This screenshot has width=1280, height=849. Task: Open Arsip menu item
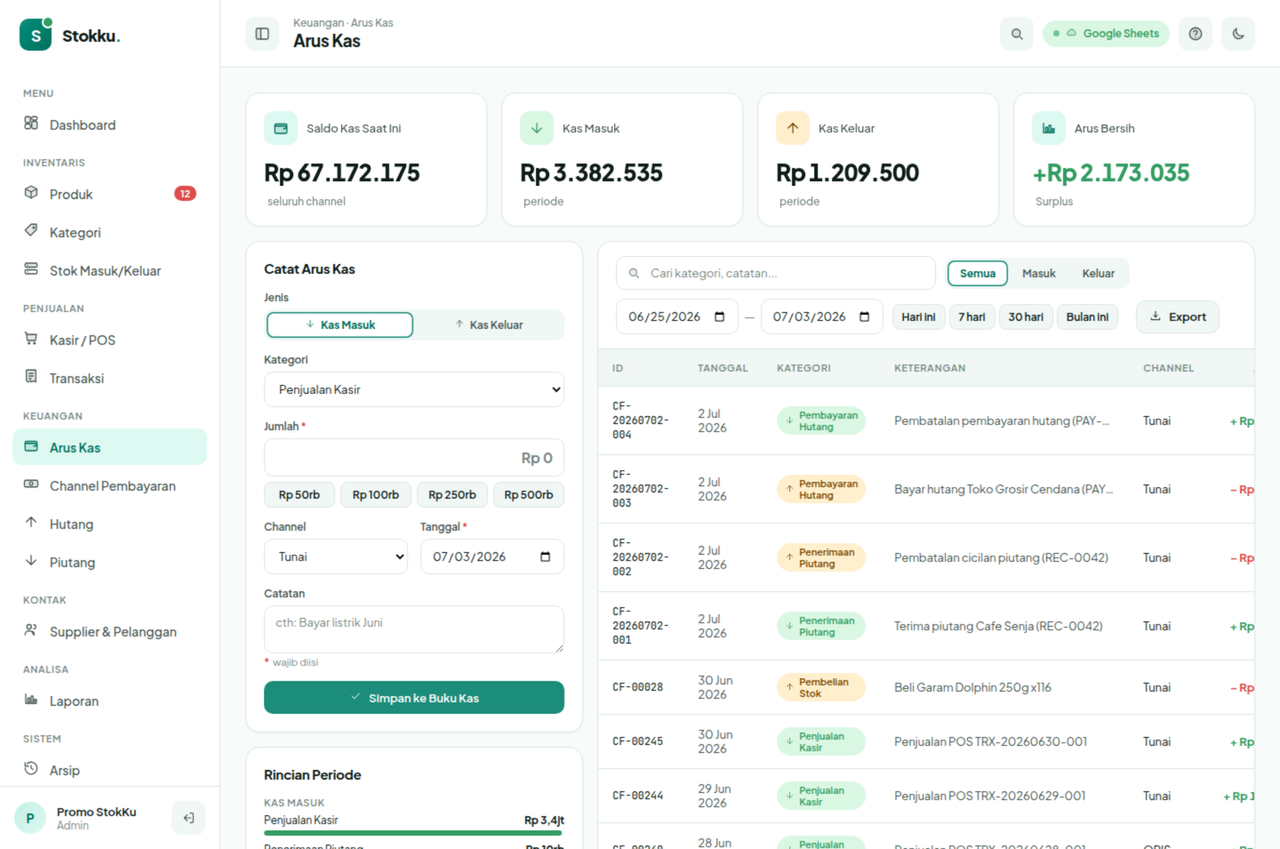[x=110, y=770]
